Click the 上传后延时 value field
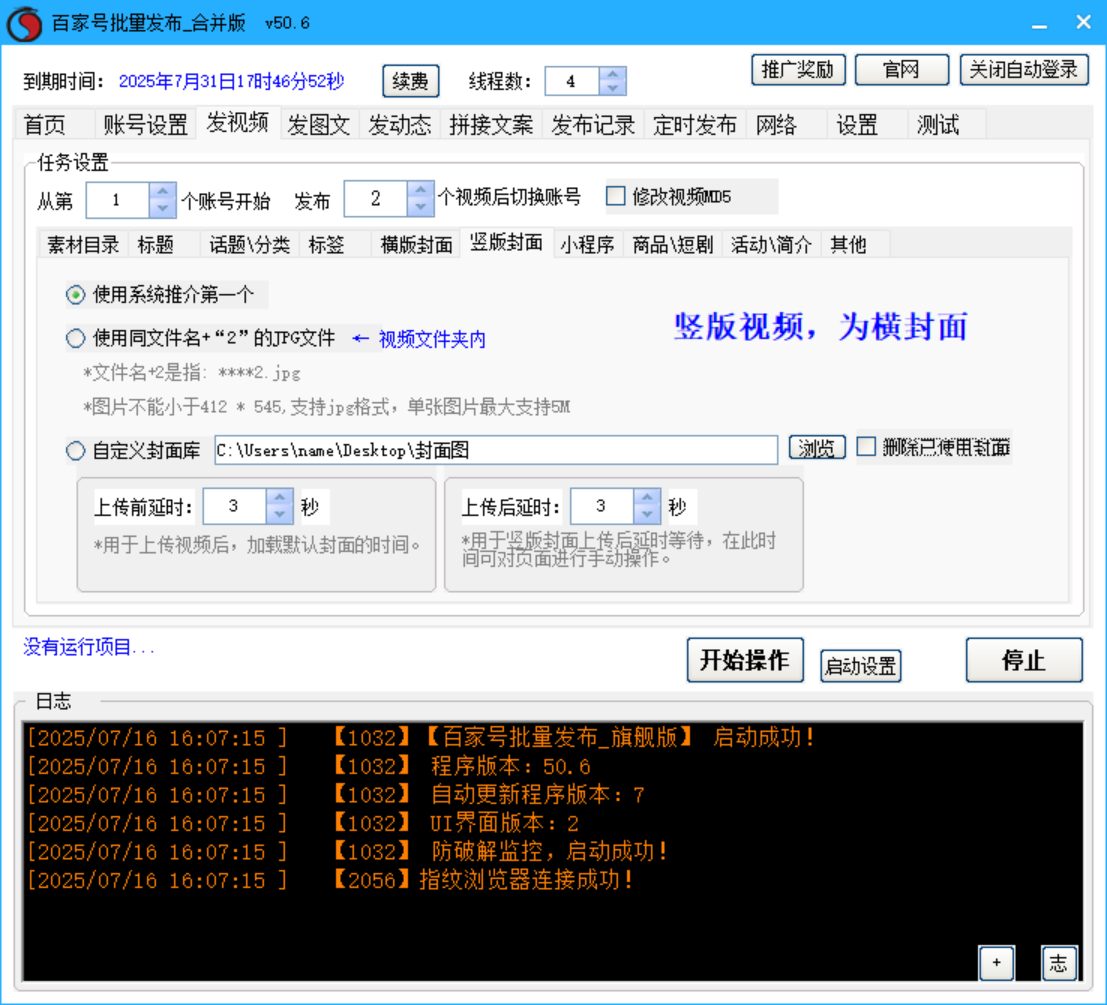Image resolution: width=1107 pixels, height=1005 pixels. [x=602, y=506]
